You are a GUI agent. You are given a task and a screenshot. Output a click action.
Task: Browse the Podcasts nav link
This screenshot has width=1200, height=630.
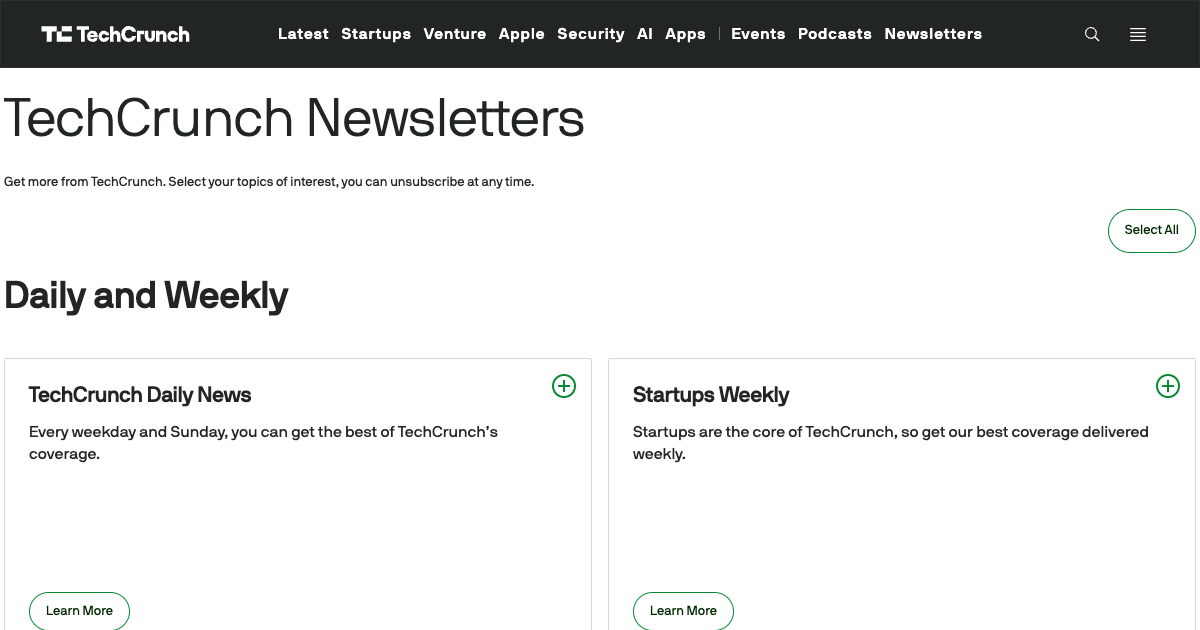pyautogui.click(x=835, y=34)
